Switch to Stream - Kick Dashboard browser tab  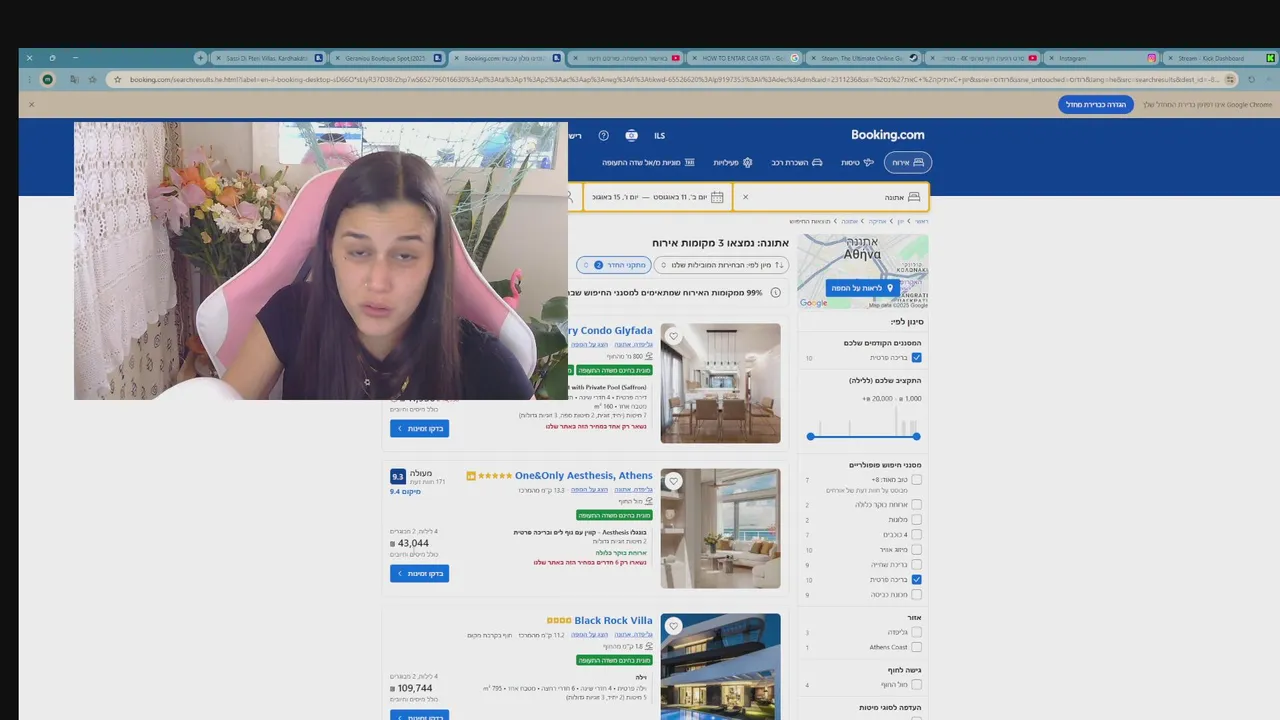point(1220,58)
